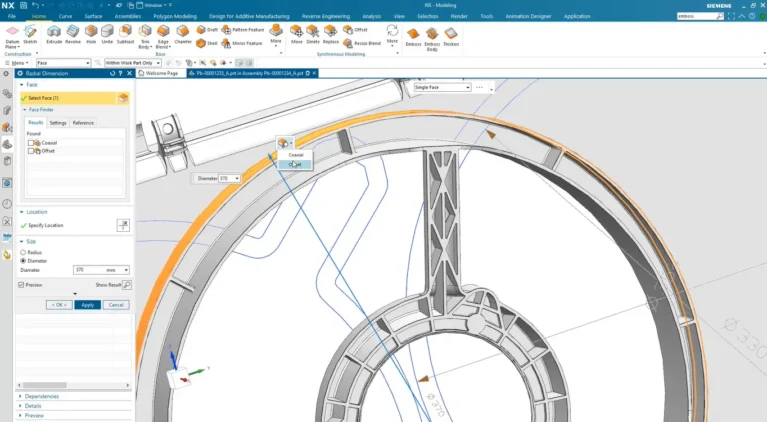767x422 pixels.
Task: Switch to the Surface ribbon tab
Action: (93, 16)
